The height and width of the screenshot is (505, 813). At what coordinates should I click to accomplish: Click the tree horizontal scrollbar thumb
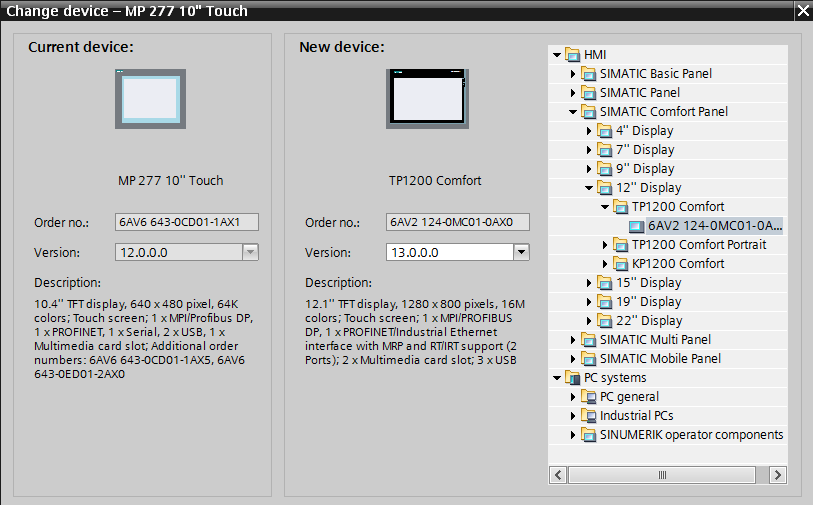pos(662,475)
